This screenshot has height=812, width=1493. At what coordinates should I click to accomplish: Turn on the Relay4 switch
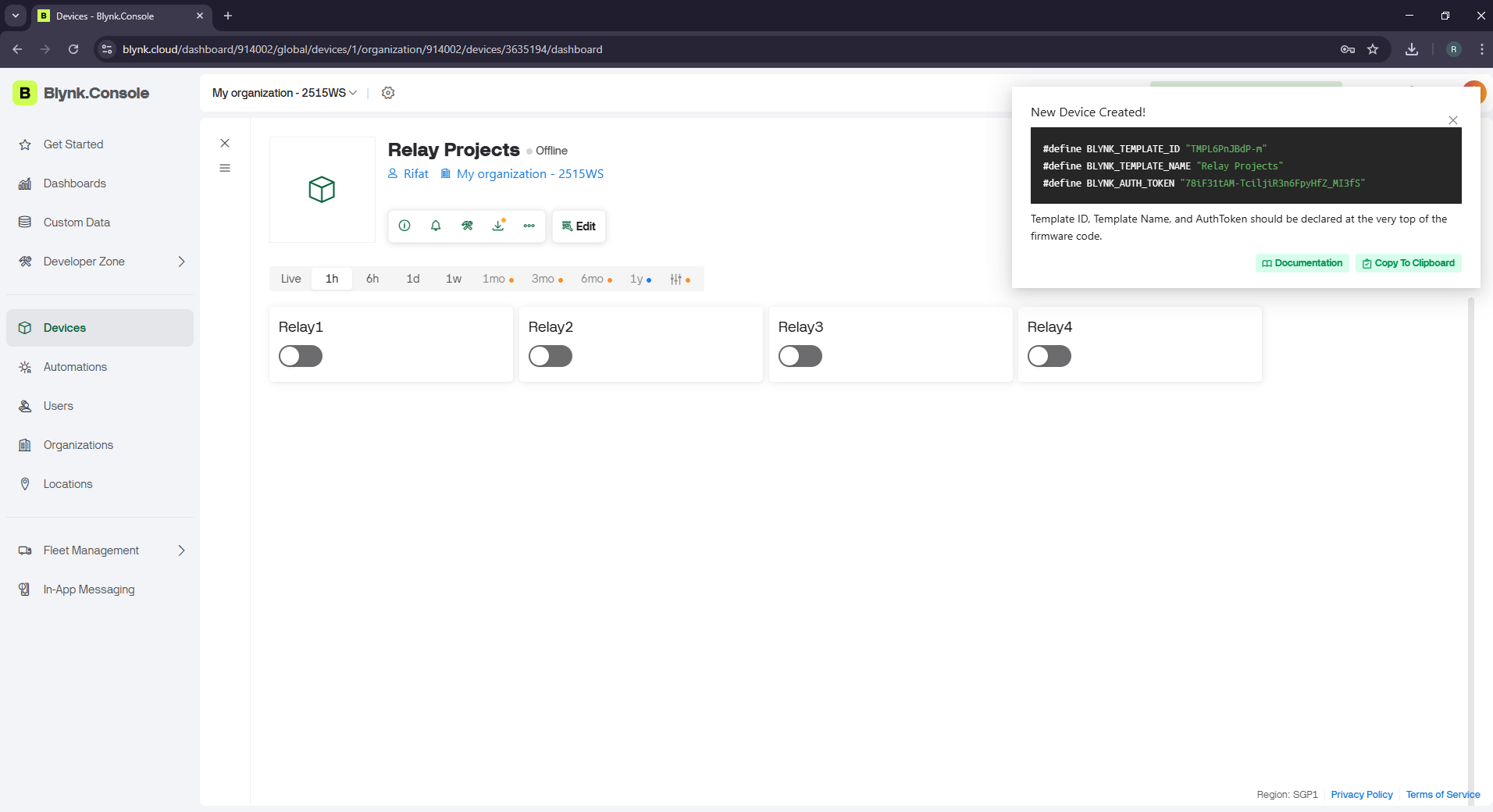pyautogui.click(x=1049, y=356)
